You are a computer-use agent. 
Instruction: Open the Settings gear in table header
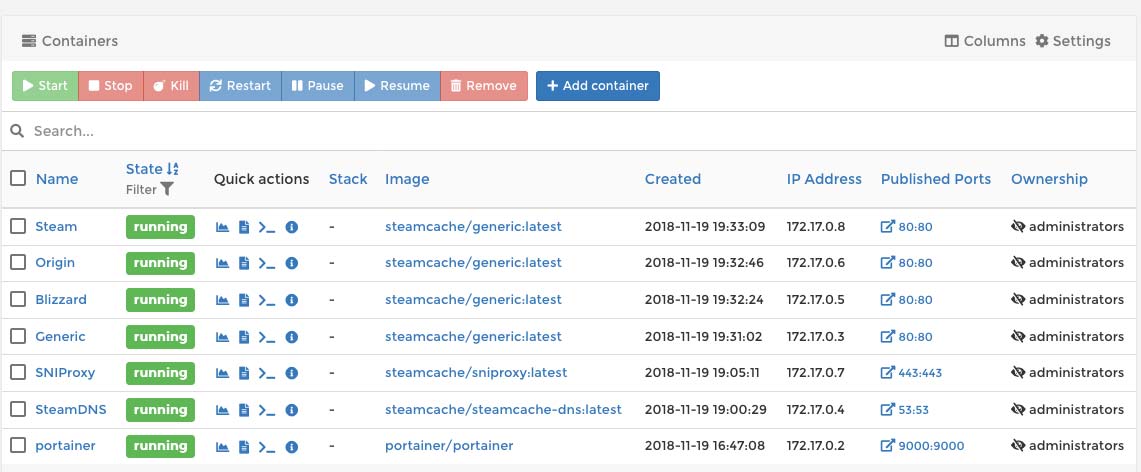1073,41
